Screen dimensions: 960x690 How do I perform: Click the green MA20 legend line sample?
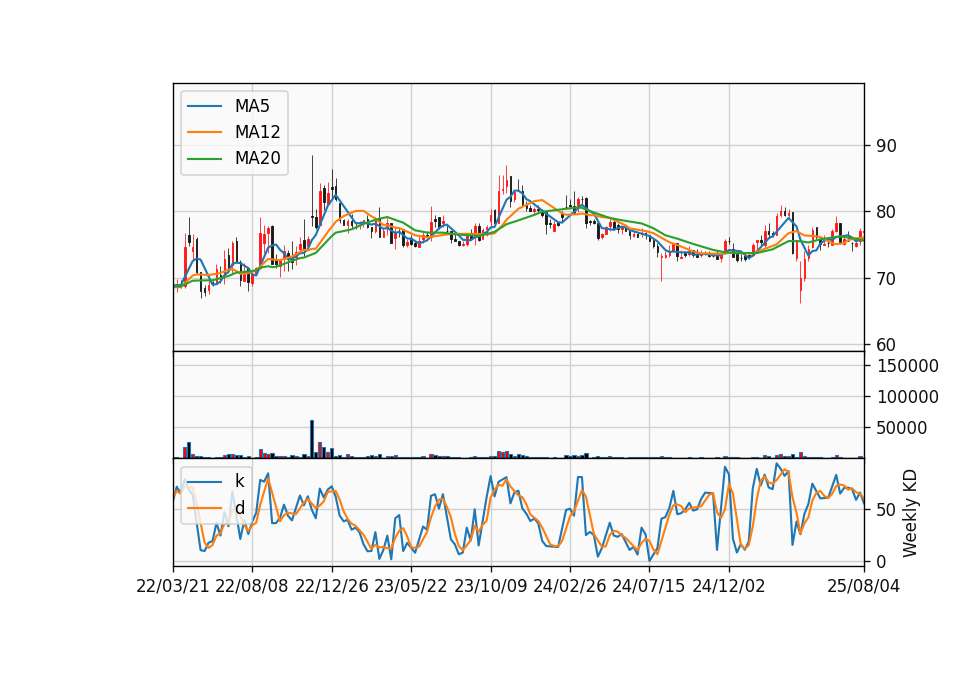[204, 159]
